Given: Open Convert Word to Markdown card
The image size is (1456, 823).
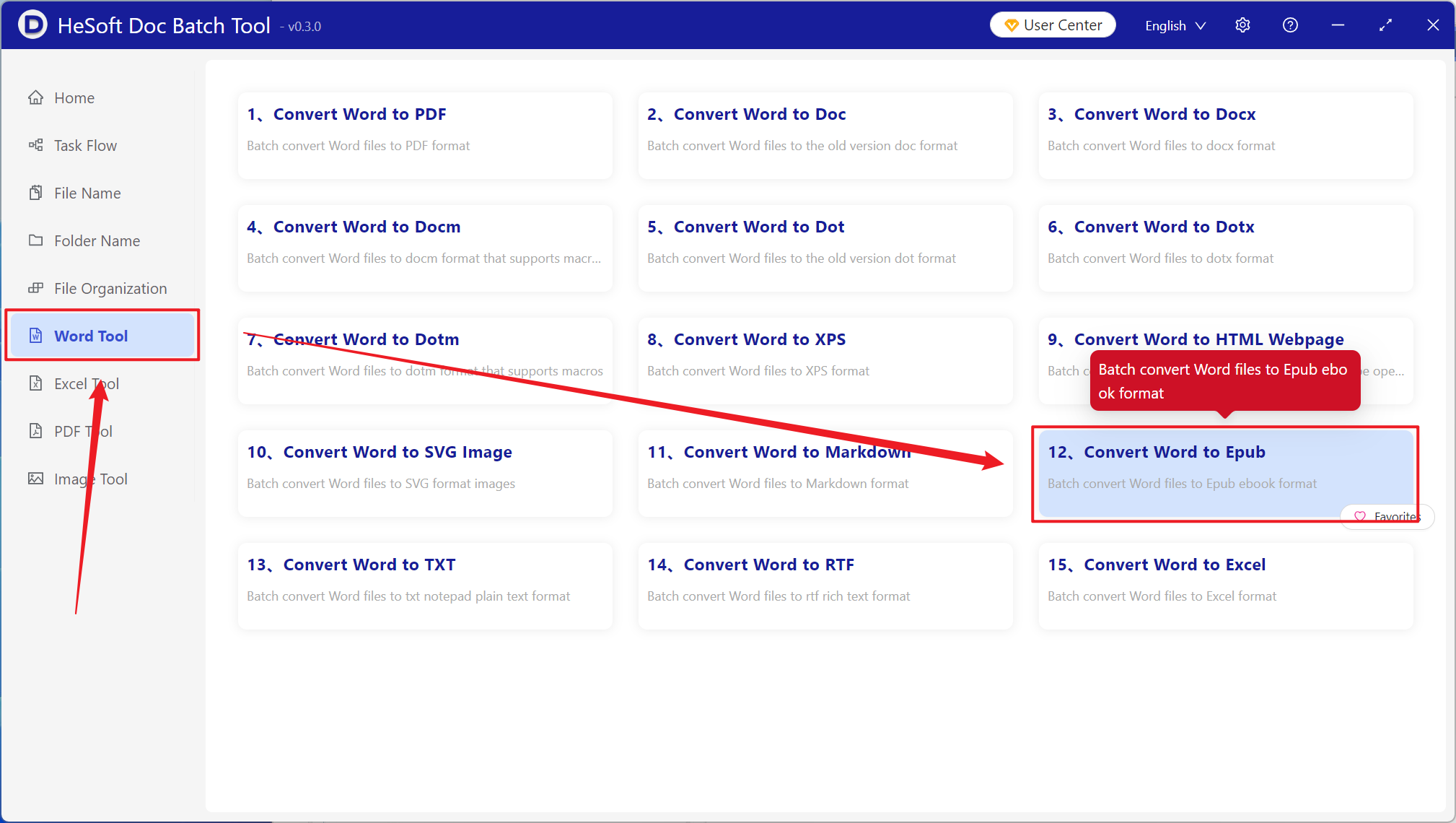Looking at the screenshot, I should click(x=825, y=474).
